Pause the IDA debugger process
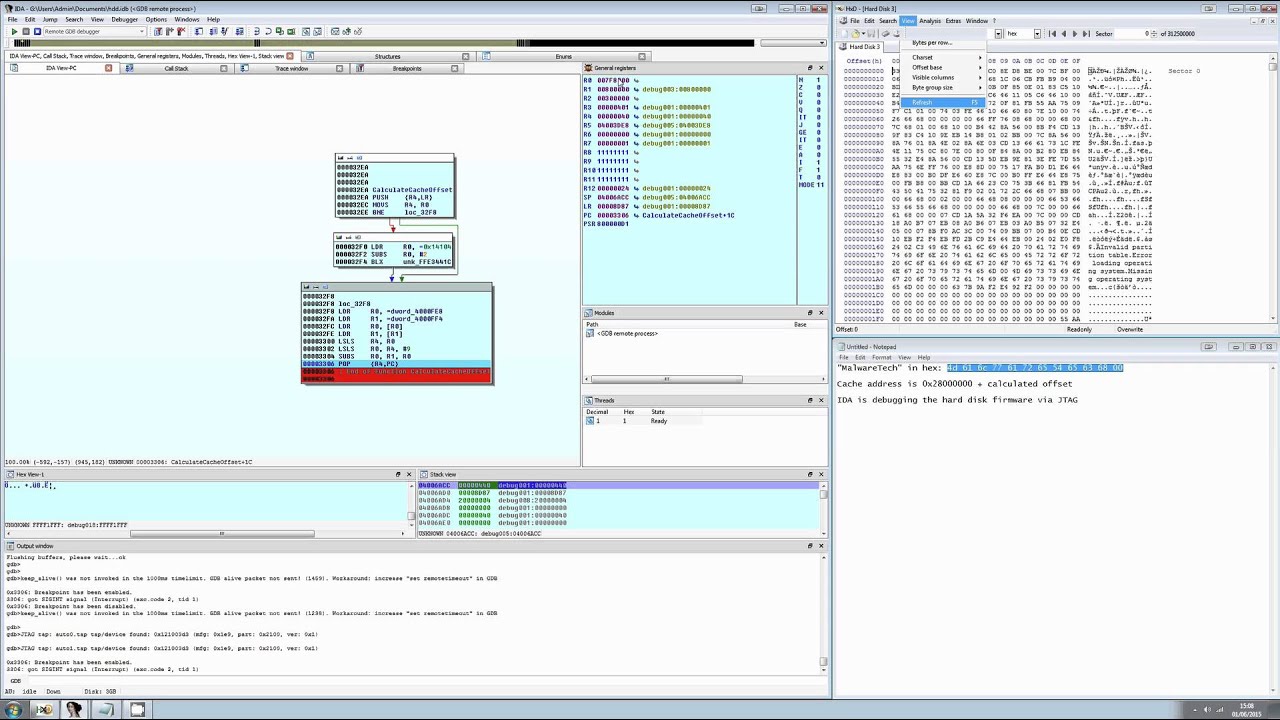The height and width of the screenshot is (720, 1280). (x=26, y=32)
